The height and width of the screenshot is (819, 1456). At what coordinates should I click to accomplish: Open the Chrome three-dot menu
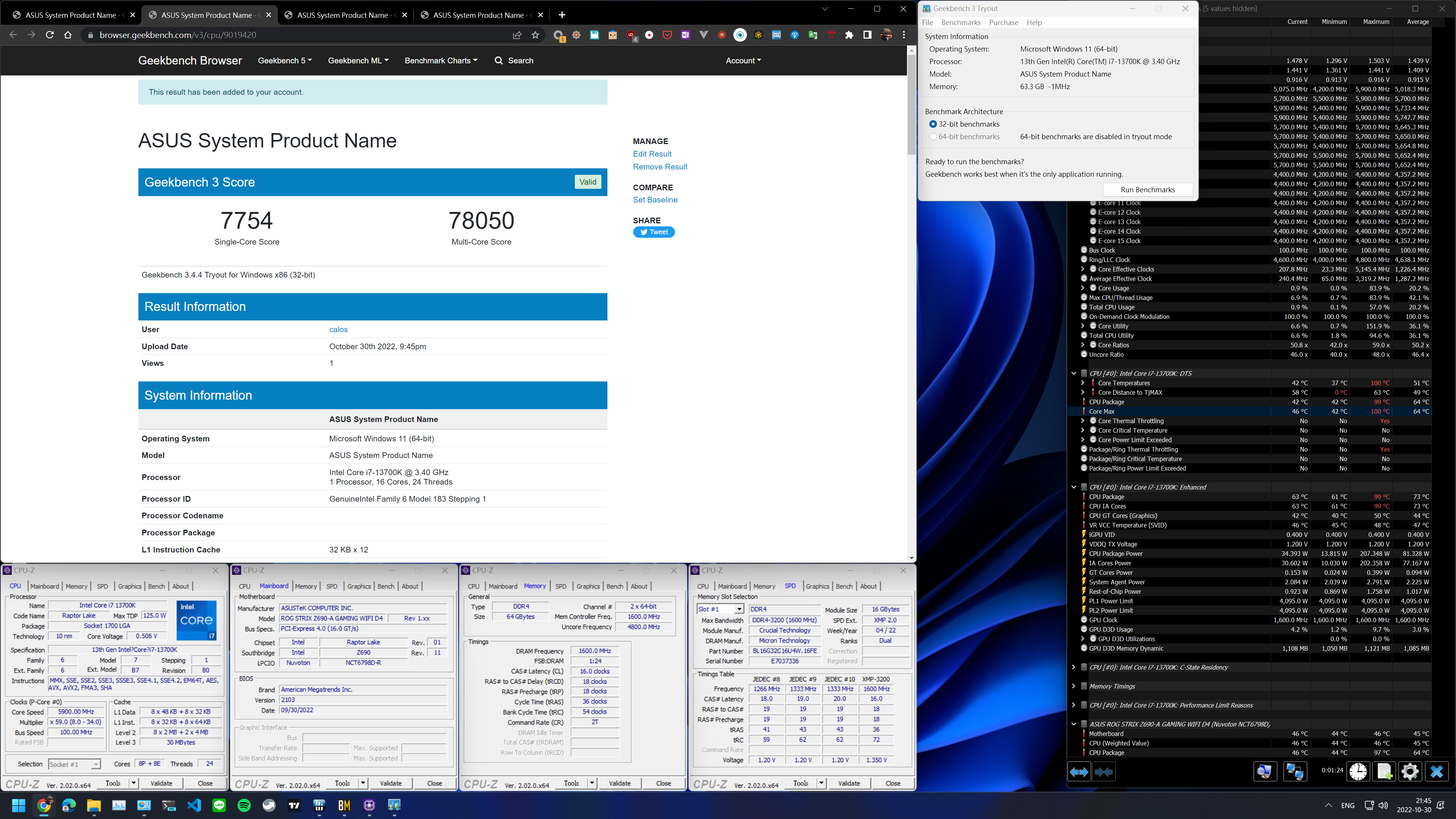click(x=904, y=35)
